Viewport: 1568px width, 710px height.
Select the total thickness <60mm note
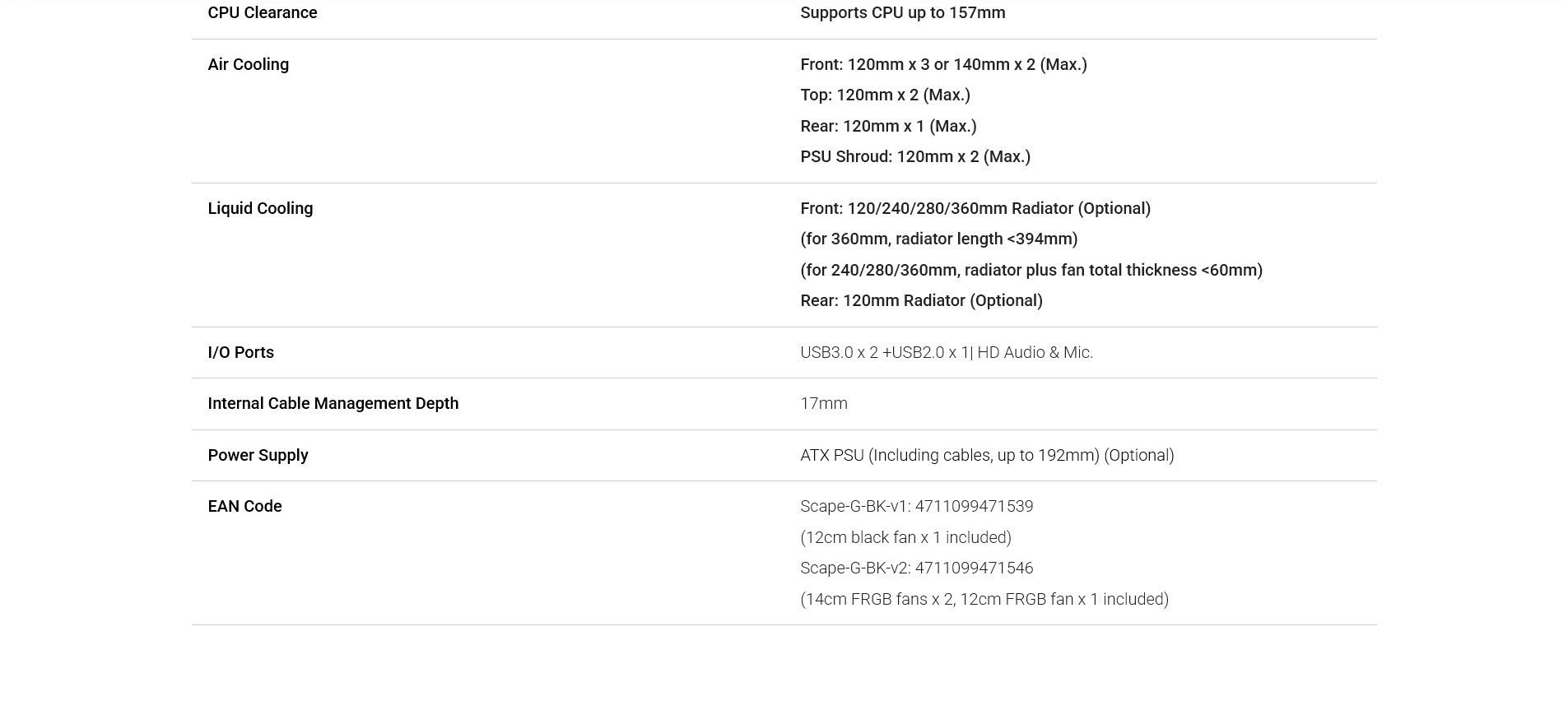tap(1031, 270)
